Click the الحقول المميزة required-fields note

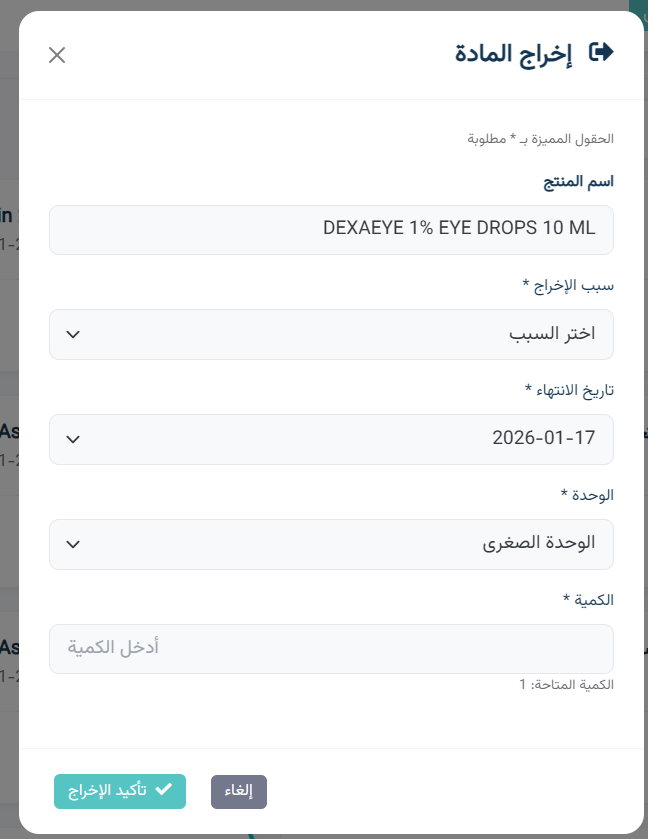(540, 139)
